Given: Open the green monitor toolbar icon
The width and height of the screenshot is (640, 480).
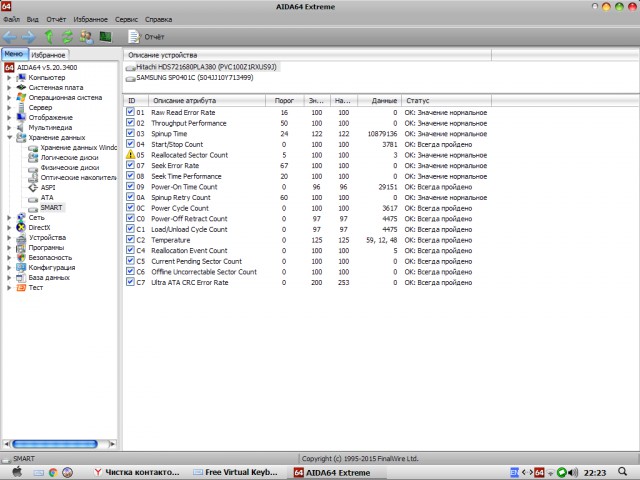Looking at the screenshot, I should (106, 37).
